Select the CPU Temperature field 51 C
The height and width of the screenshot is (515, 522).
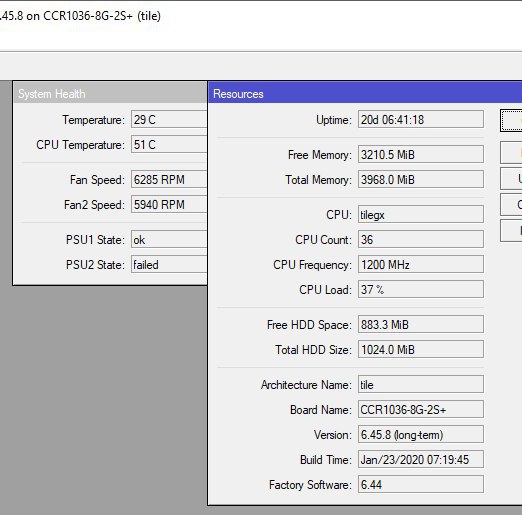point(169,144)
